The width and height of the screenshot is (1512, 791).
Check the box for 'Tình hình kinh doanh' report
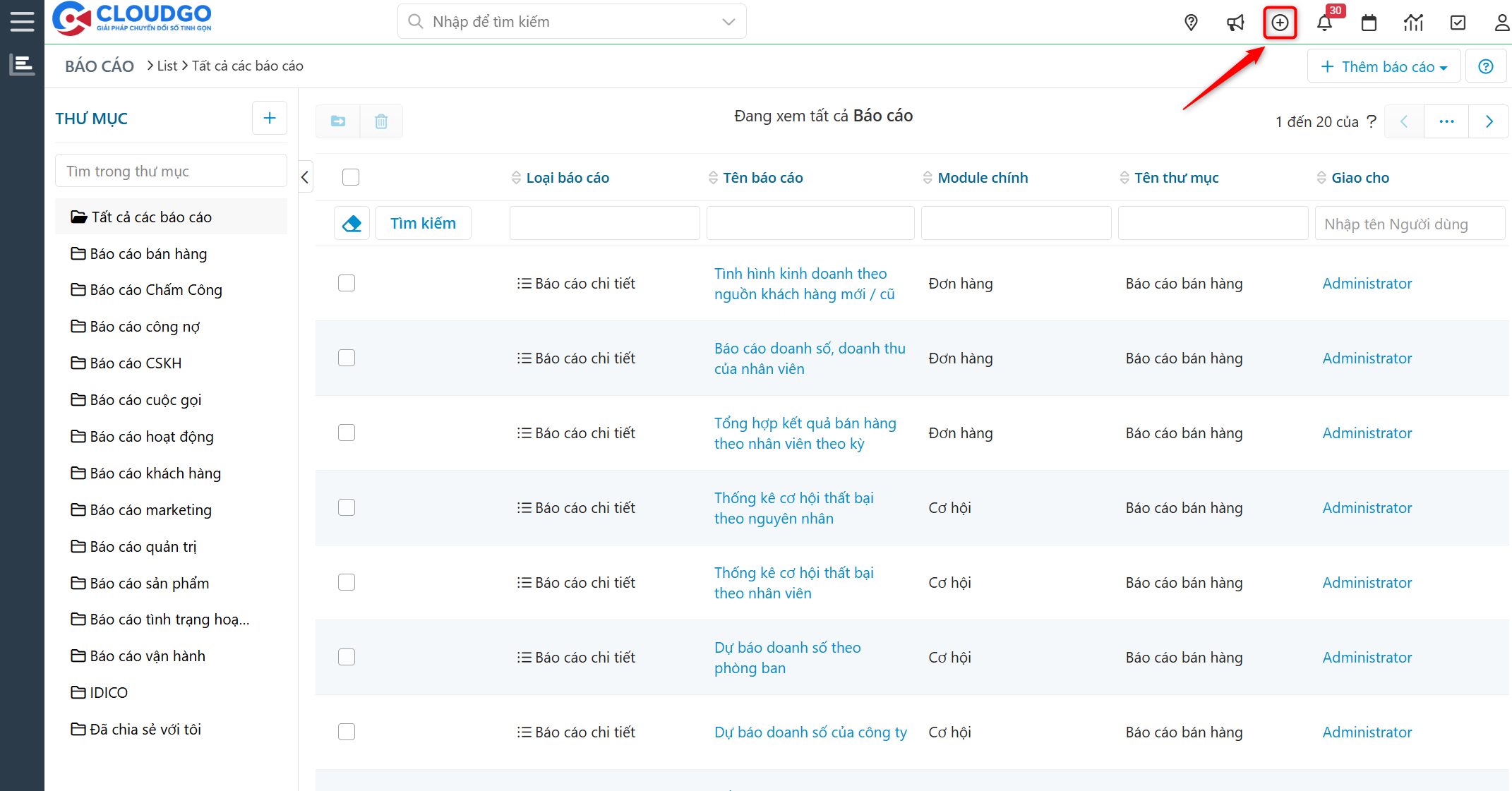(347, 283)
